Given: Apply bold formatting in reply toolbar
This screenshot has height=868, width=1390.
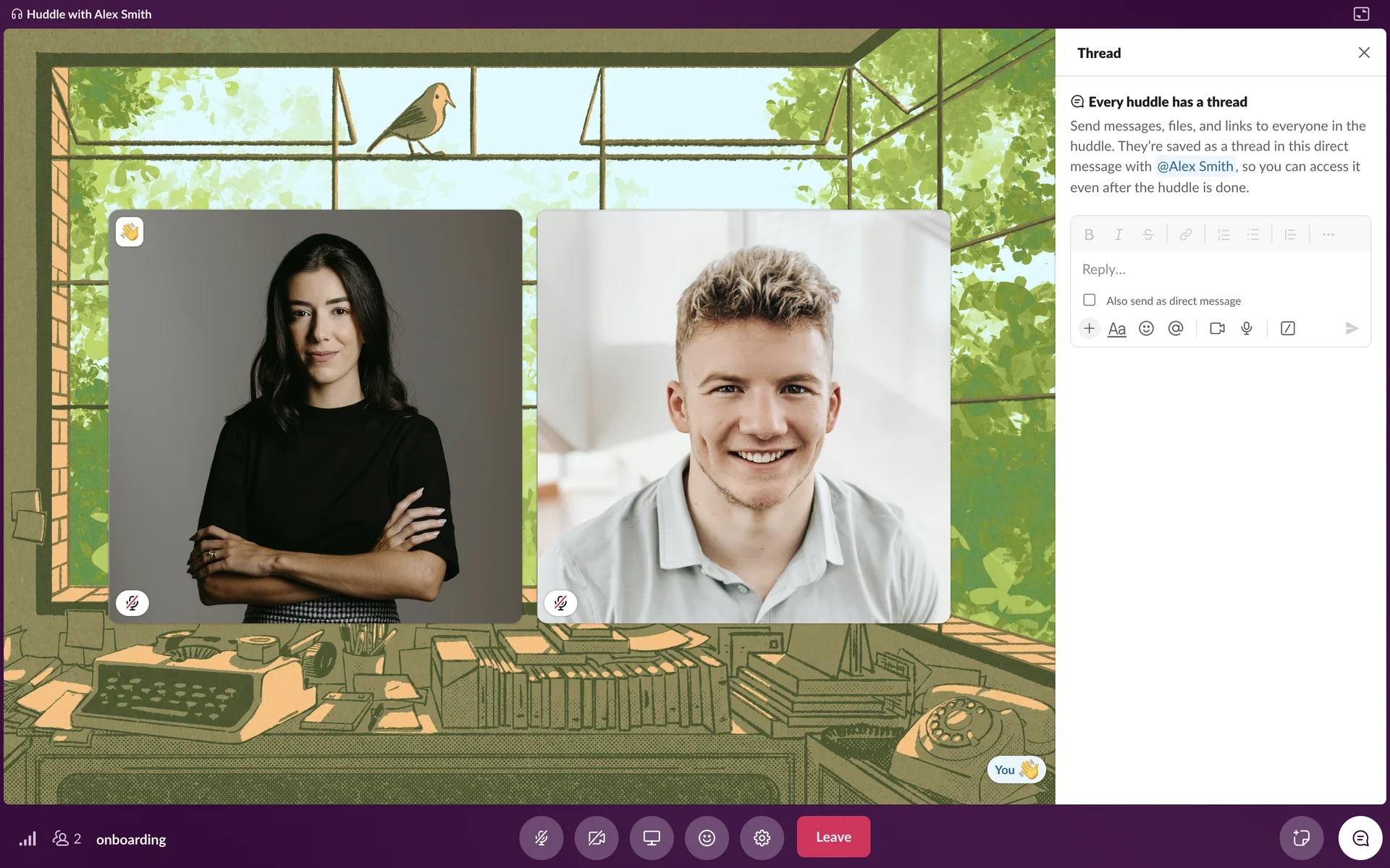Looking at the screenshot, I should (1089, 235).
